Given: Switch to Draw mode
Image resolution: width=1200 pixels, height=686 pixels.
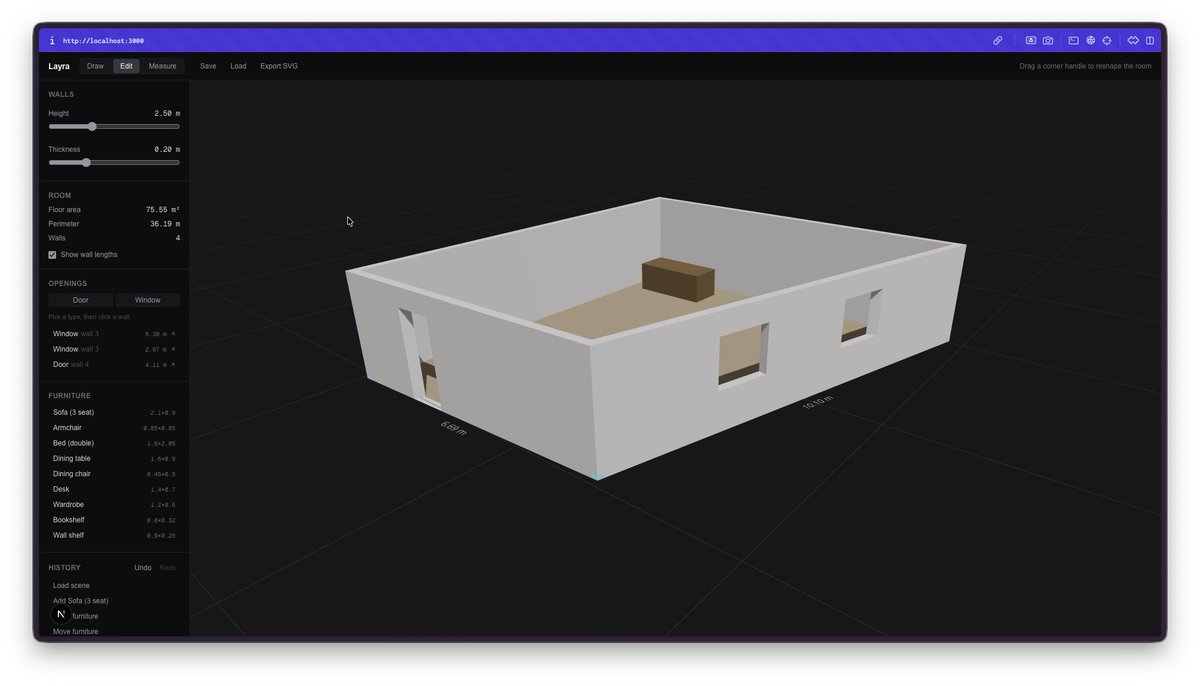Looking at the screenshot, I should 95,66.
